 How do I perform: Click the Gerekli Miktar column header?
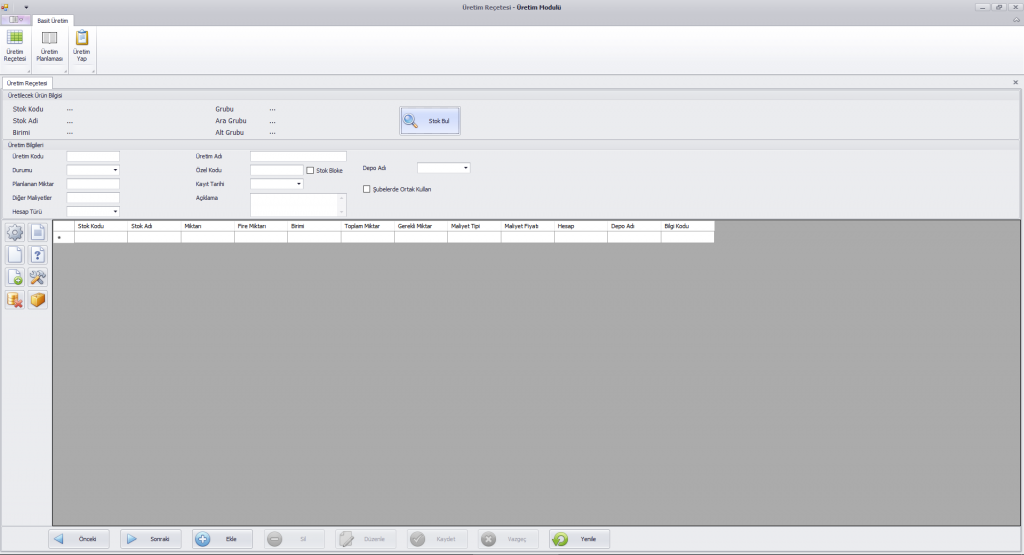point(421,226)
